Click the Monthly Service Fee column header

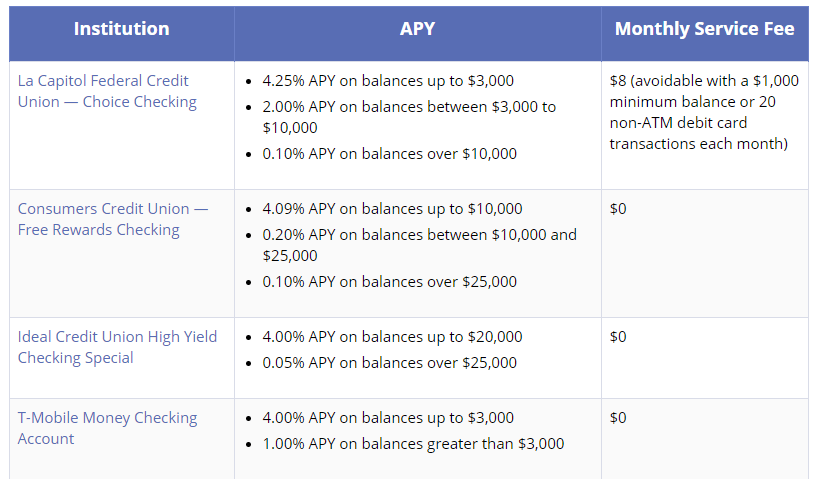(x=704, y=29)
